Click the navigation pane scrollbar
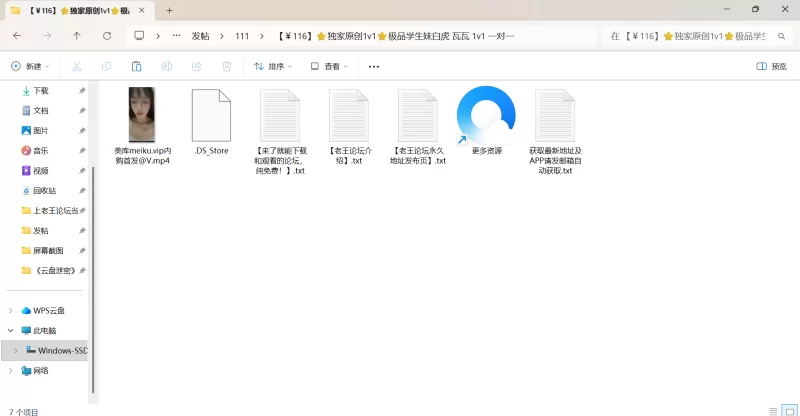This screenshot has width=800, height=416. (x=93, y=280)
